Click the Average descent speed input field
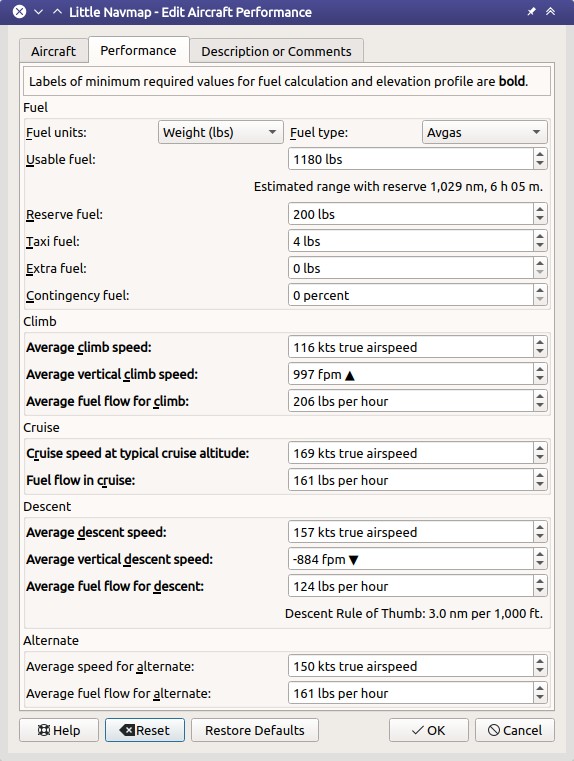 coord(410,532)
